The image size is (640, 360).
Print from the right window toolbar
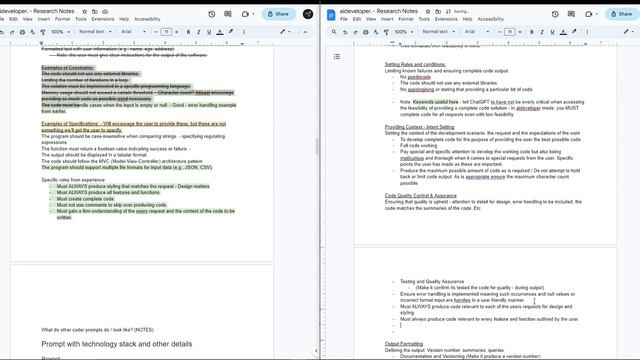tap(366, 32)
